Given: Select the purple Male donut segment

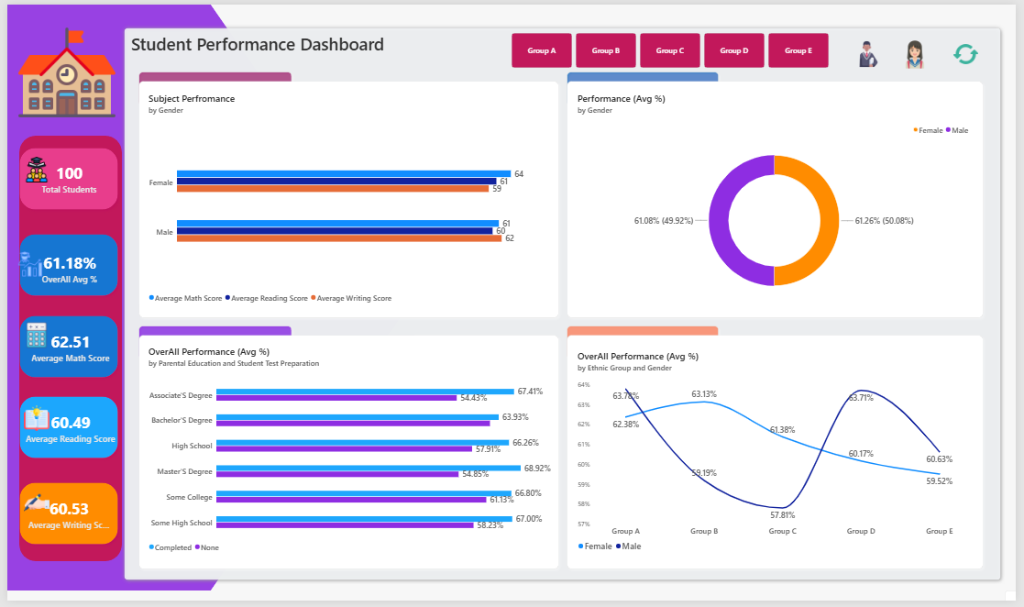Looking at the screenshot, I should [x=719, y=220].
